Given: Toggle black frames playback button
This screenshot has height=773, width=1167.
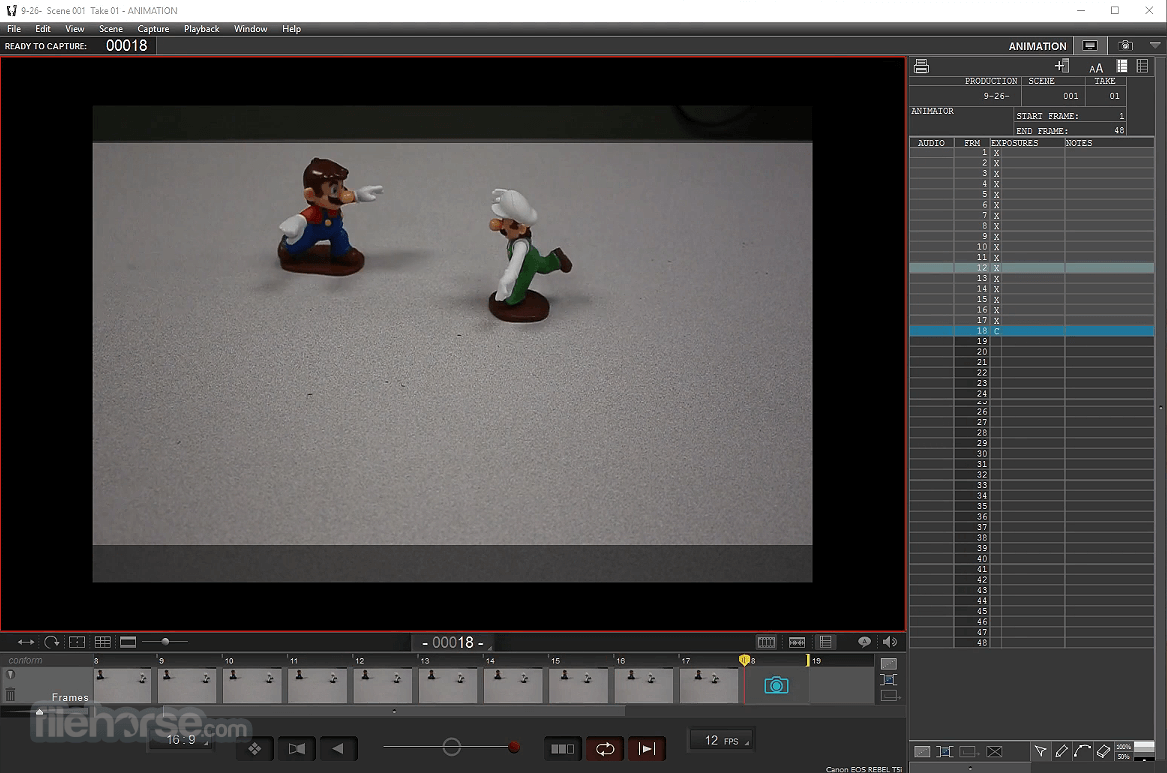Looking at the screenshot, I should 563,748.
